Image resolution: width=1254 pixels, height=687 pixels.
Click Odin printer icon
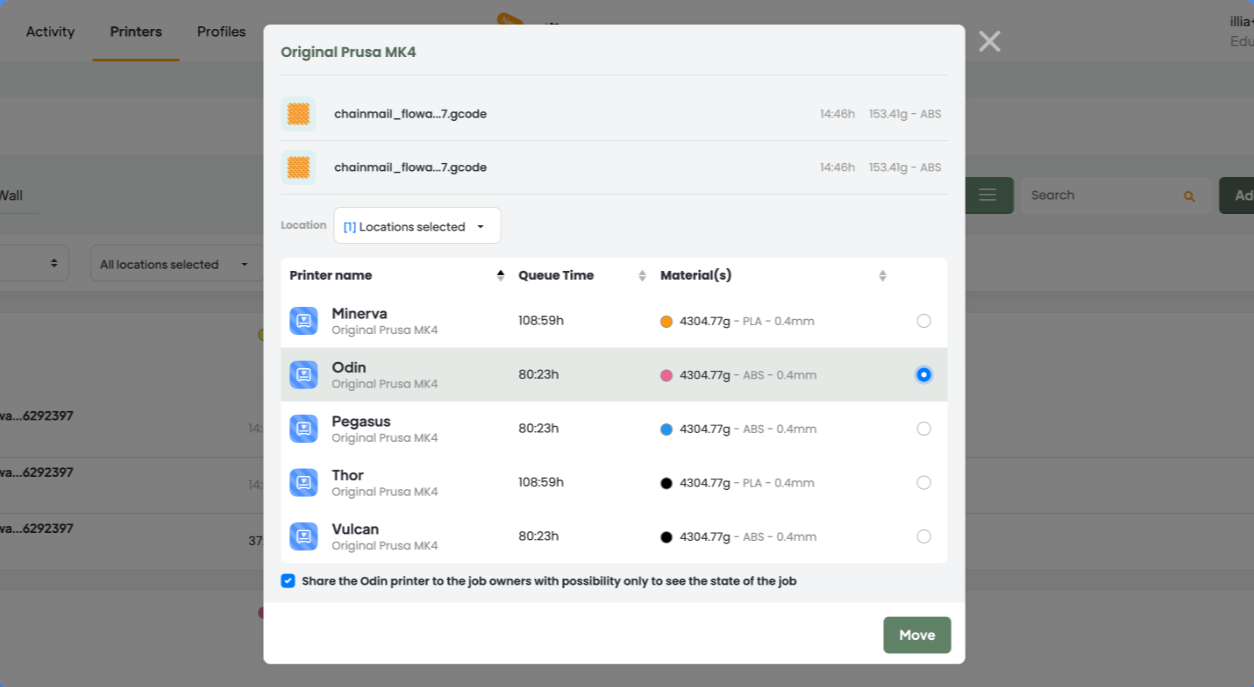304,375
